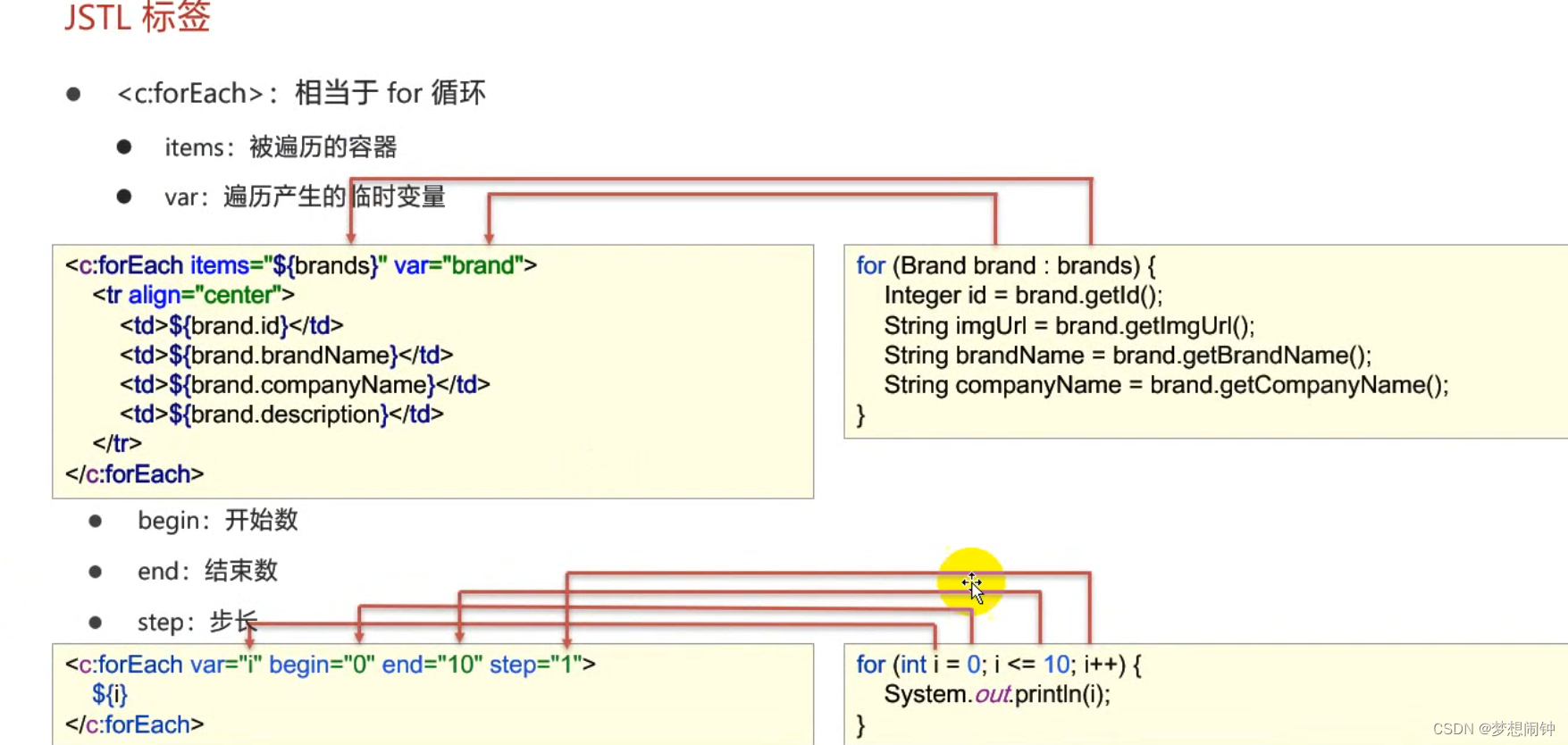Click the 'String imgUrl = brand.getImgUrl();' line
This screenshot has width=1568, height=745.
(1069, 325)
